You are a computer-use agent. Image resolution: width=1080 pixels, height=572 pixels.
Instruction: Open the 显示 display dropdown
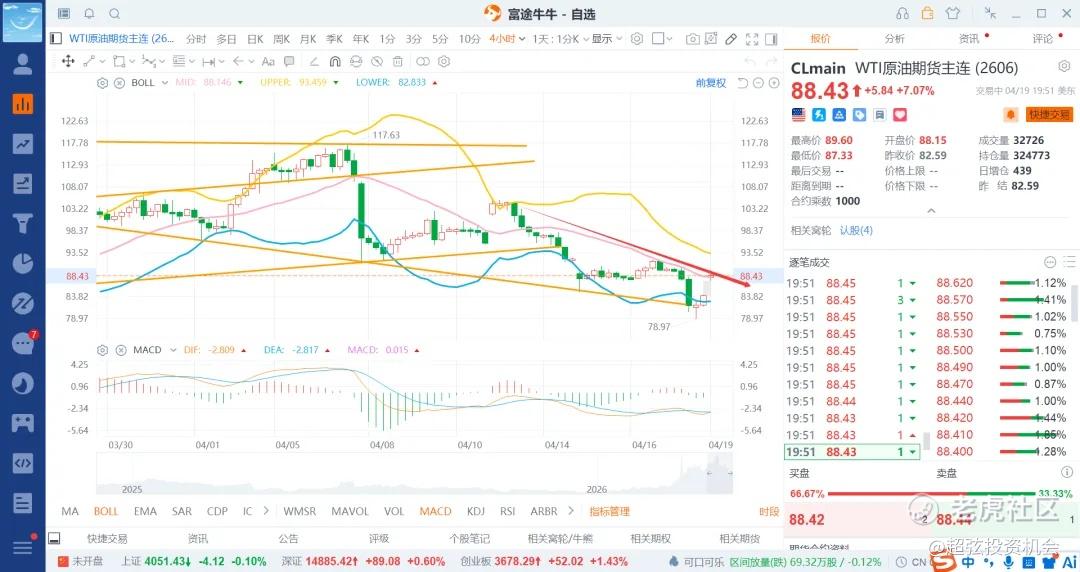(607, 39)
